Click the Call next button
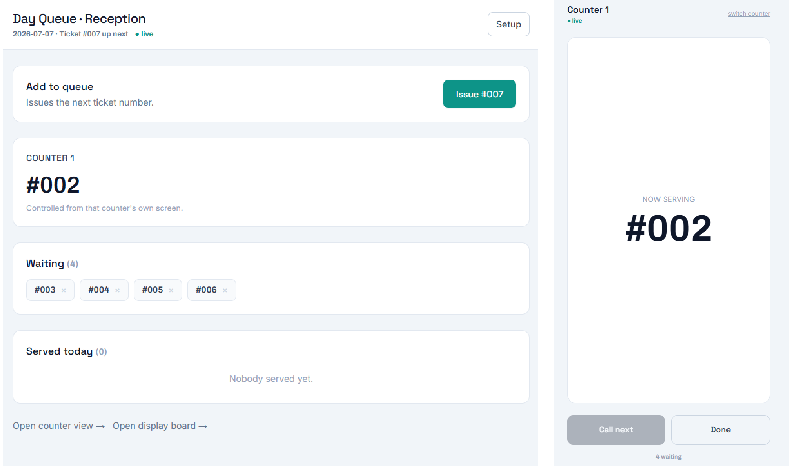This screenshot has width=789, height=466. [x=615, y=430]
